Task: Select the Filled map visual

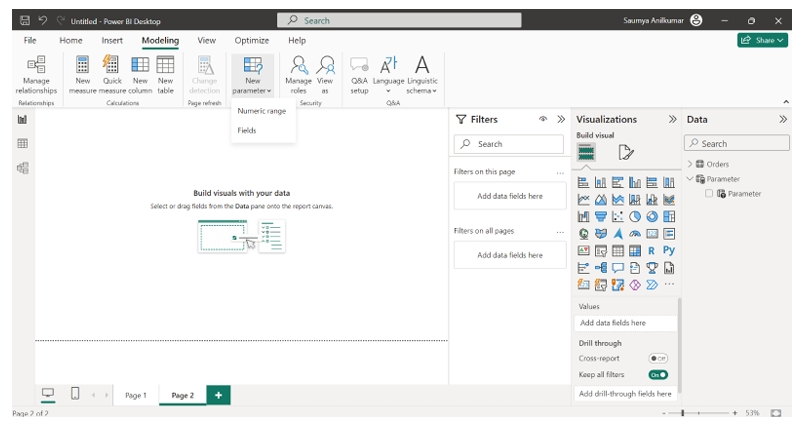Action: [600, 234]
